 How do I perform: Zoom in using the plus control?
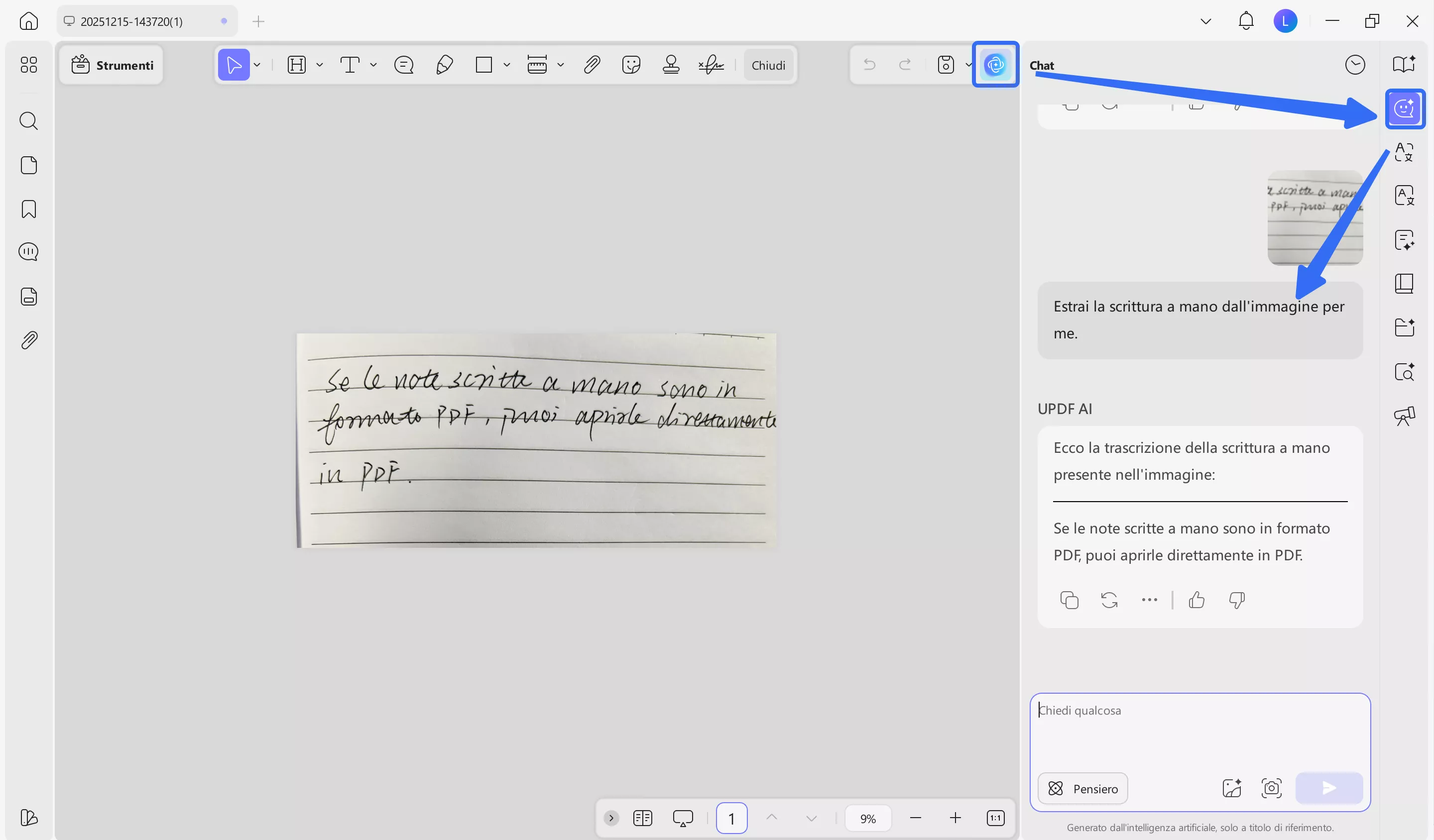click(955, 818)
